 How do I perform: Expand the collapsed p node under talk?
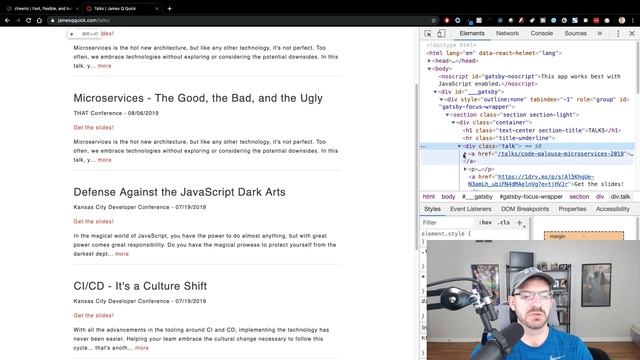click(465, 169)
